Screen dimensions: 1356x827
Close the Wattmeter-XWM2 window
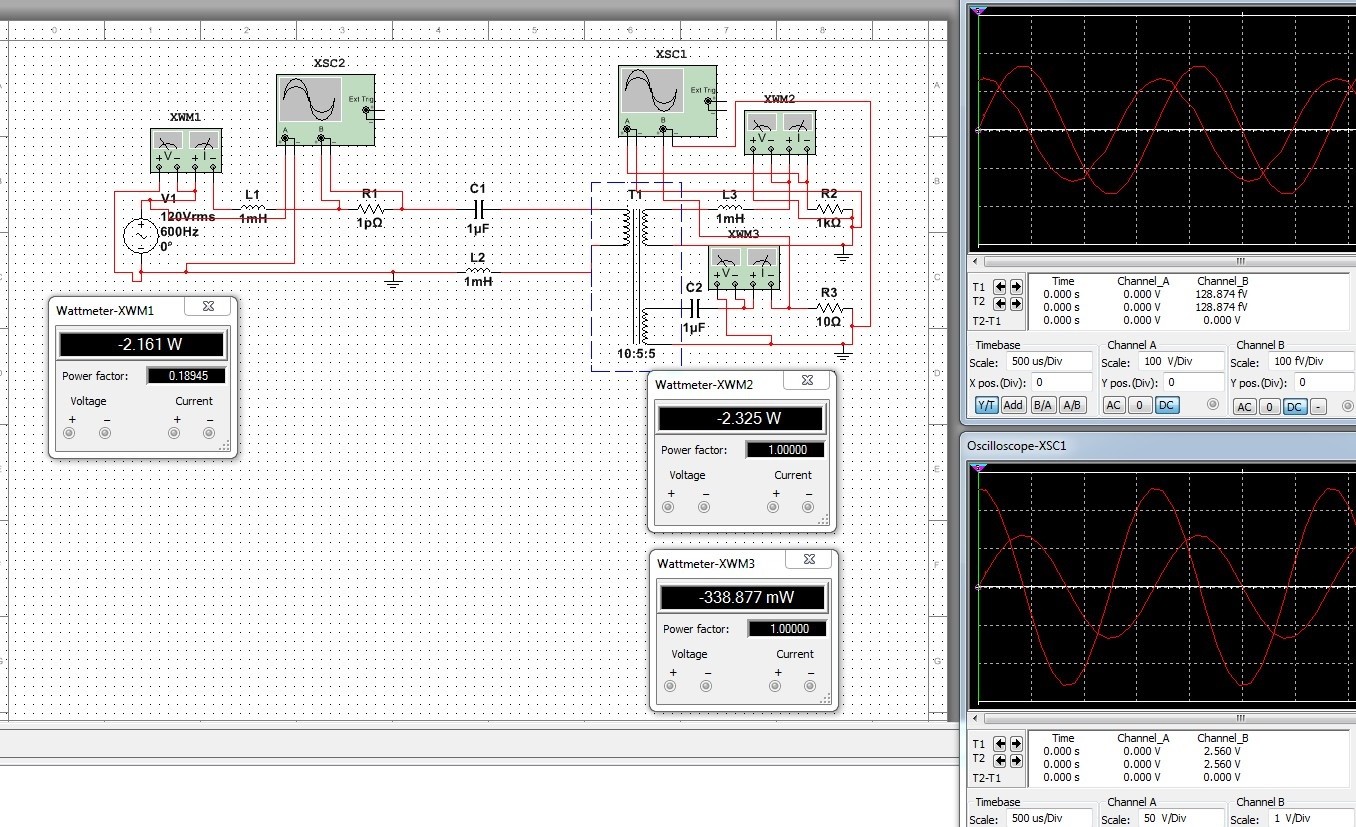tap(806, 381)
